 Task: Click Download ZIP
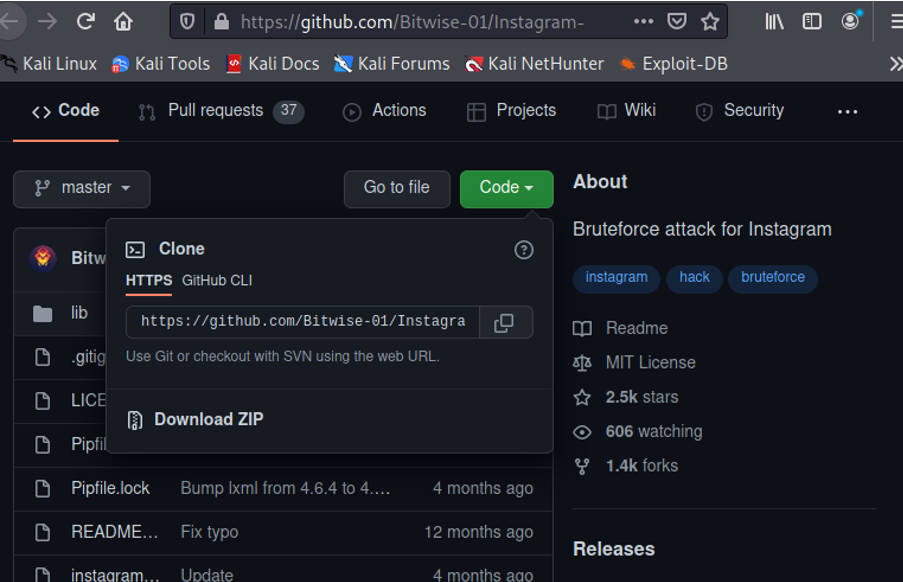pyautogui.click(x=208, y=419)
